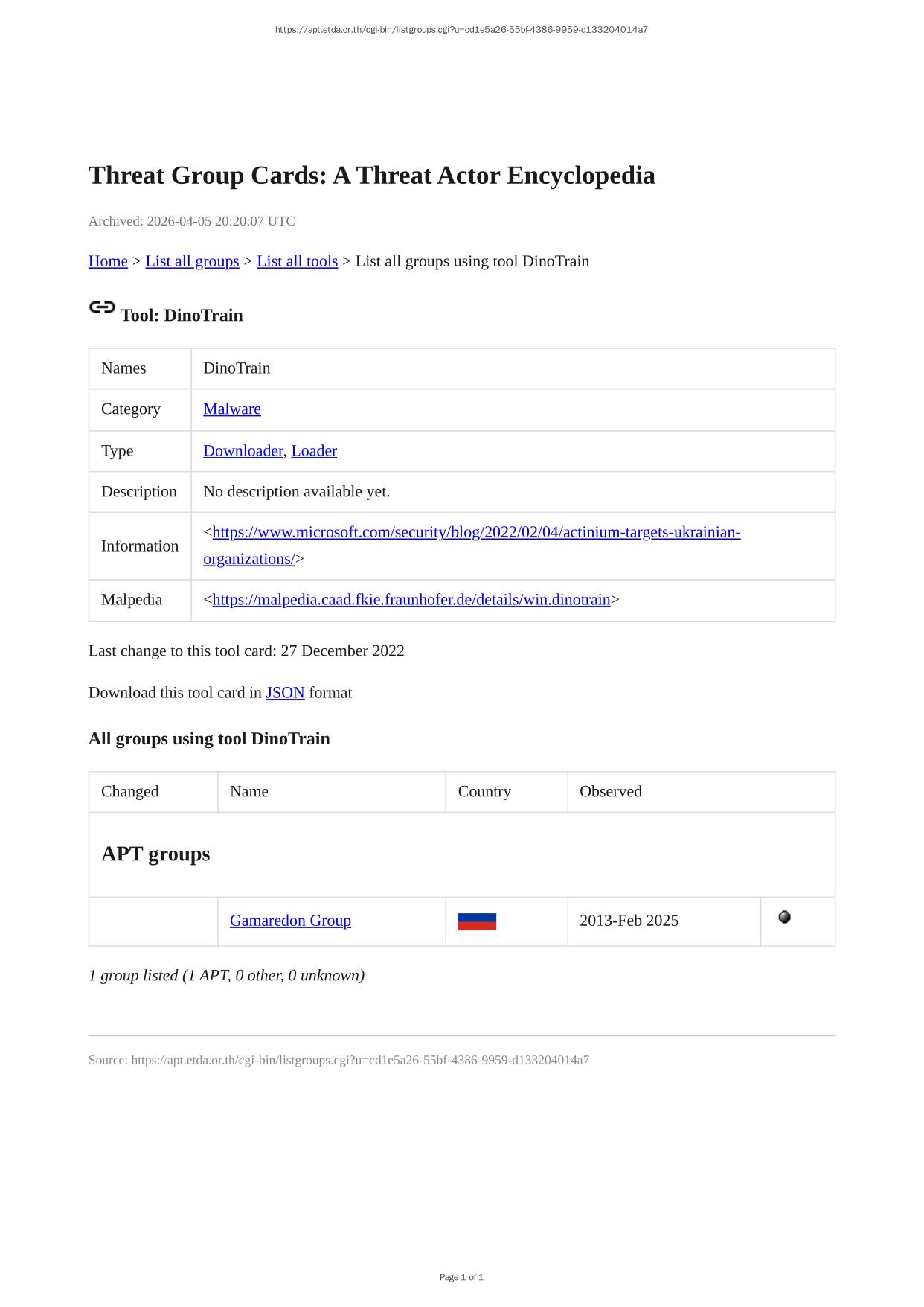The image size is (924, 1307).
Task: Open the Gamaredon Group page
Action: click(x=290, y=921)
